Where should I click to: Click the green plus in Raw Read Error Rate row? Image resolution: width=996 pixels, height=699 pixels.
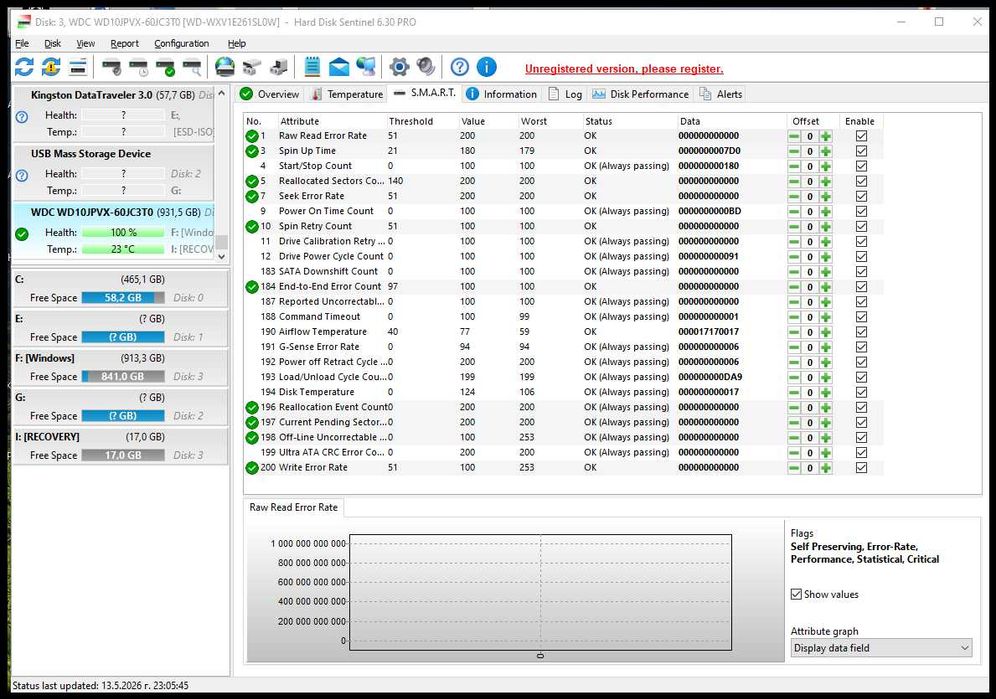click(826, 136)
